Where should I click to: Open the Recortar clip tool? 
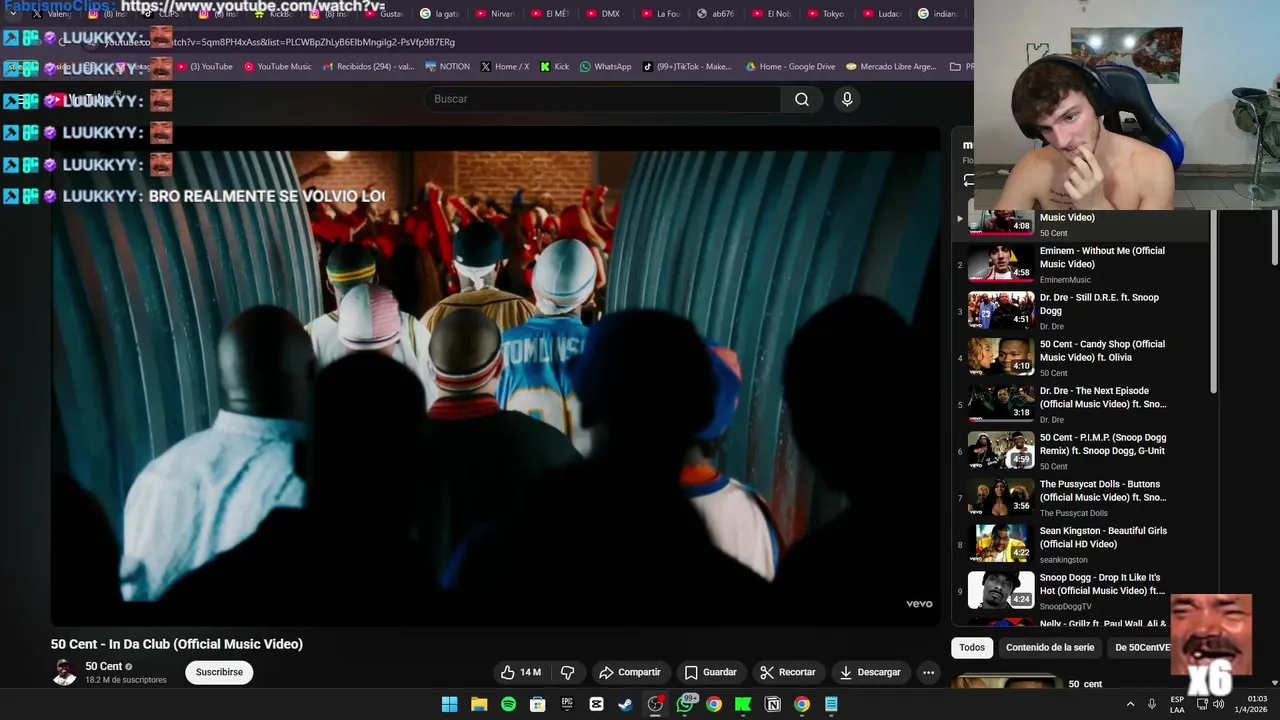click(788, 672)
